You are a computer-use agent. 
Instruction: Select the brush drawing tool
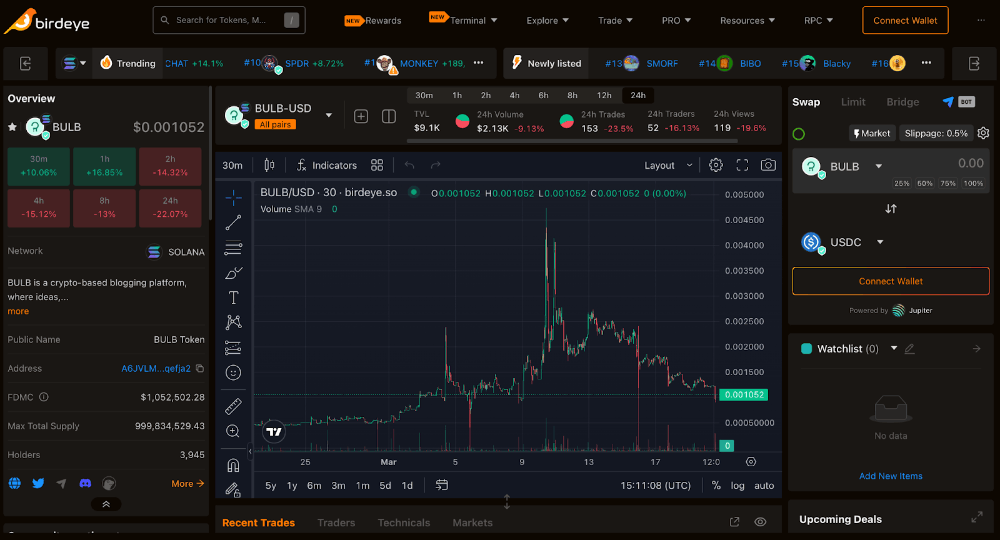pos(233,273)
